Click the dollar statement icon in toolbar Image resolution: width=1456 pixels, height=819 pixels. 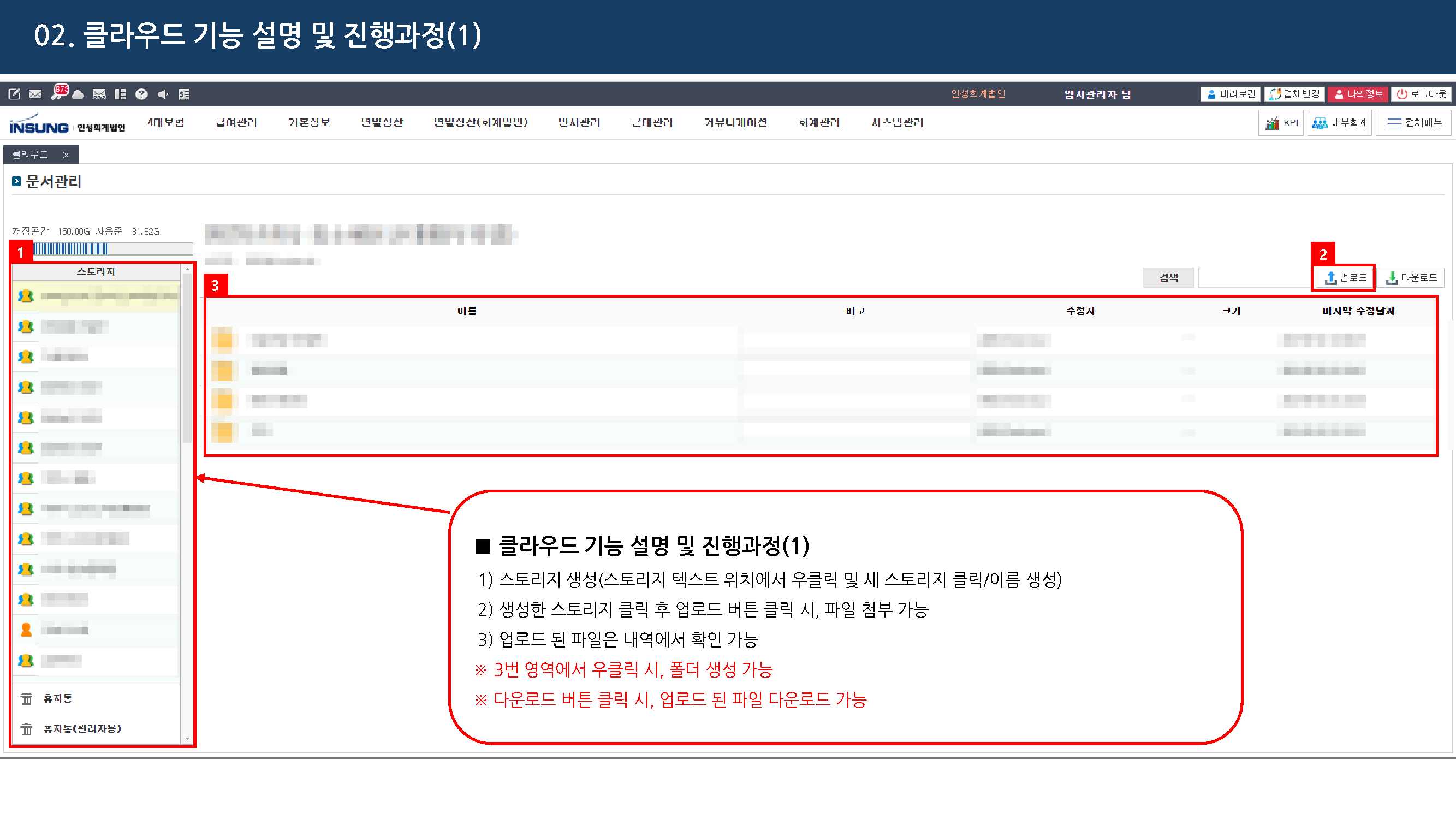(x=185, y=94)
